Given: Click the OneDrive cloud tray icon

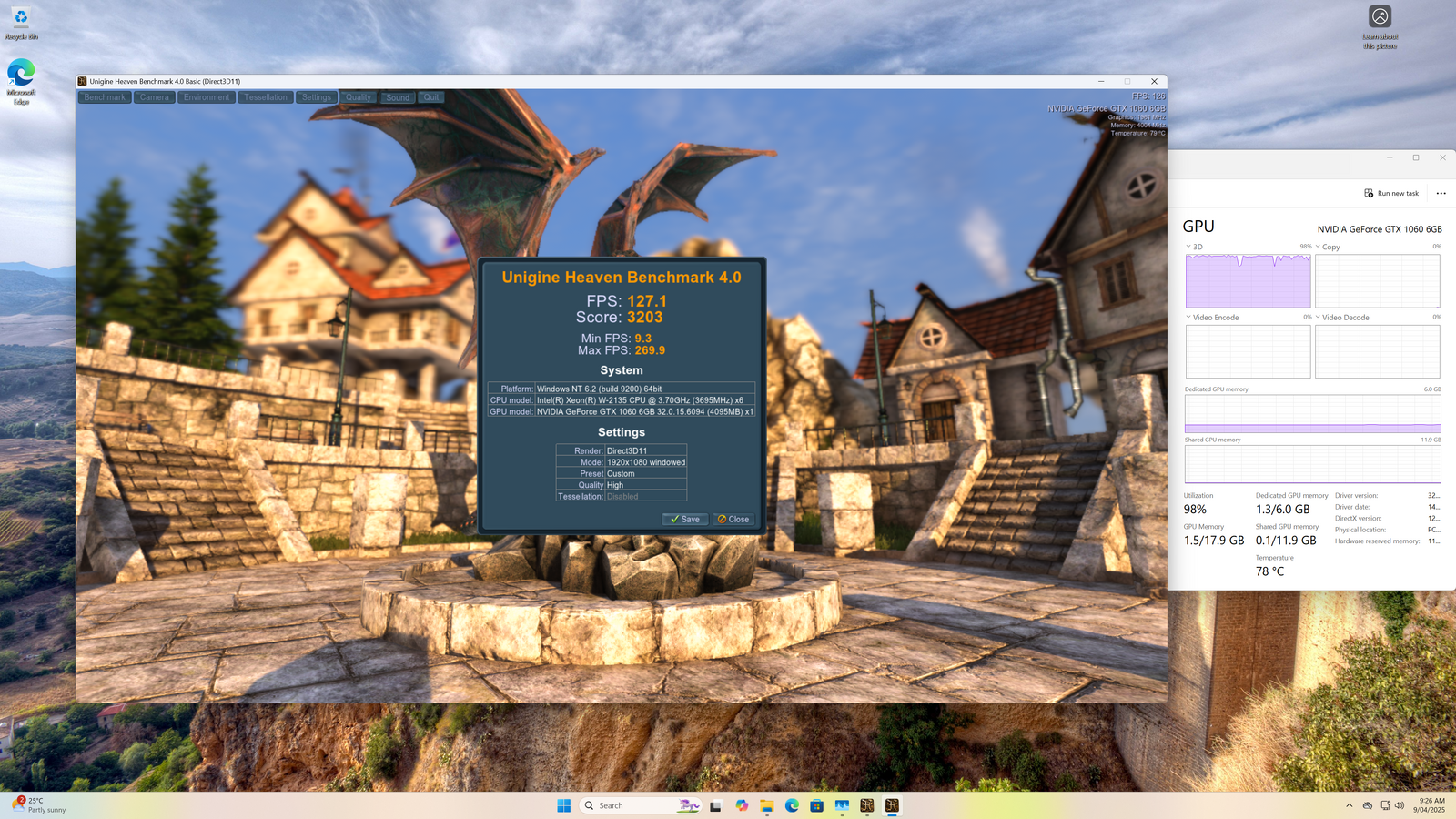Looking at the screenshot, I should [x=1367, y=805].
